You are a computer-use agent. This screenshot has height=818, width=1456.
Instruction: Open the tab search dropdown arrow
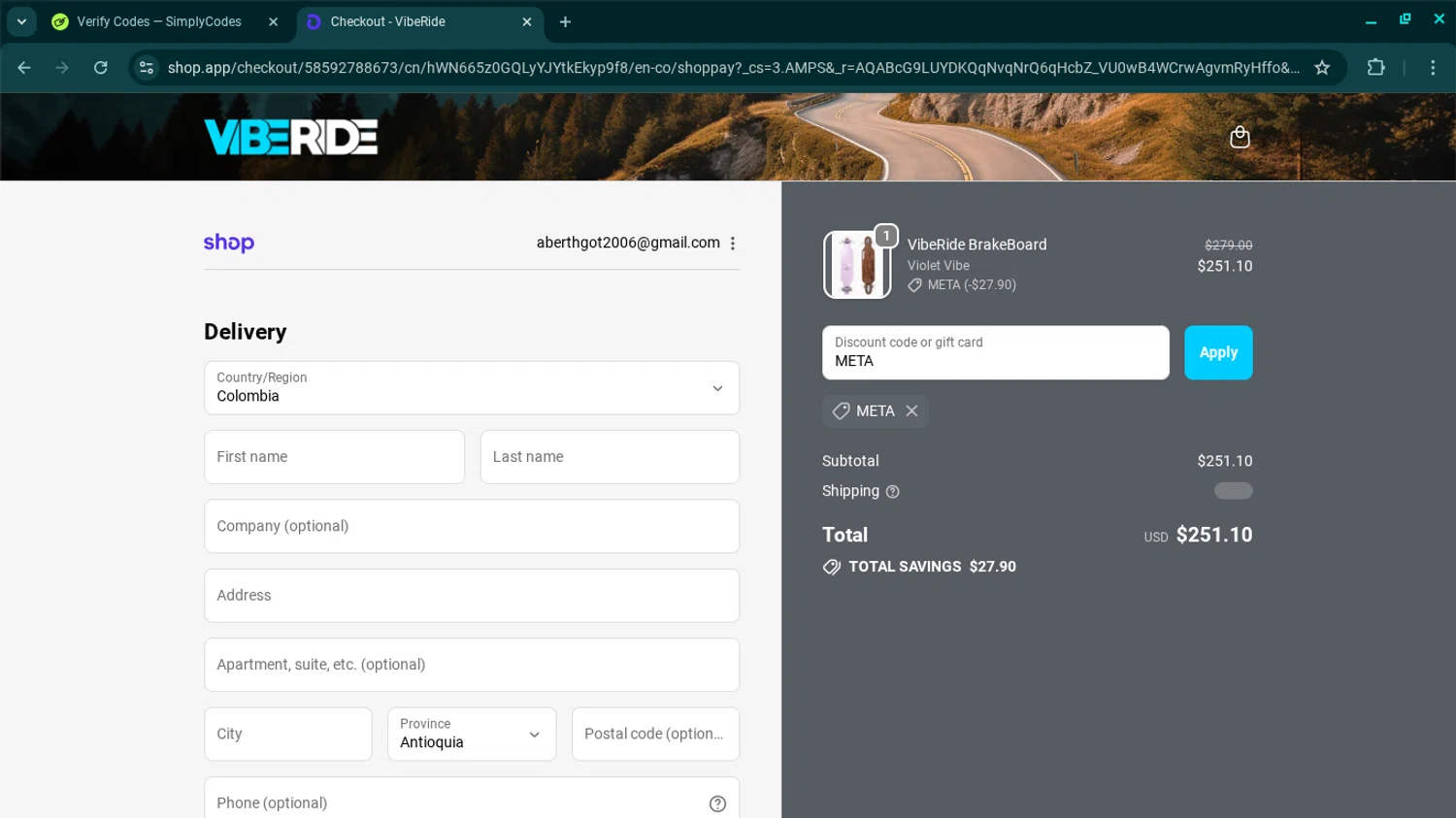[x=21, y=21]
